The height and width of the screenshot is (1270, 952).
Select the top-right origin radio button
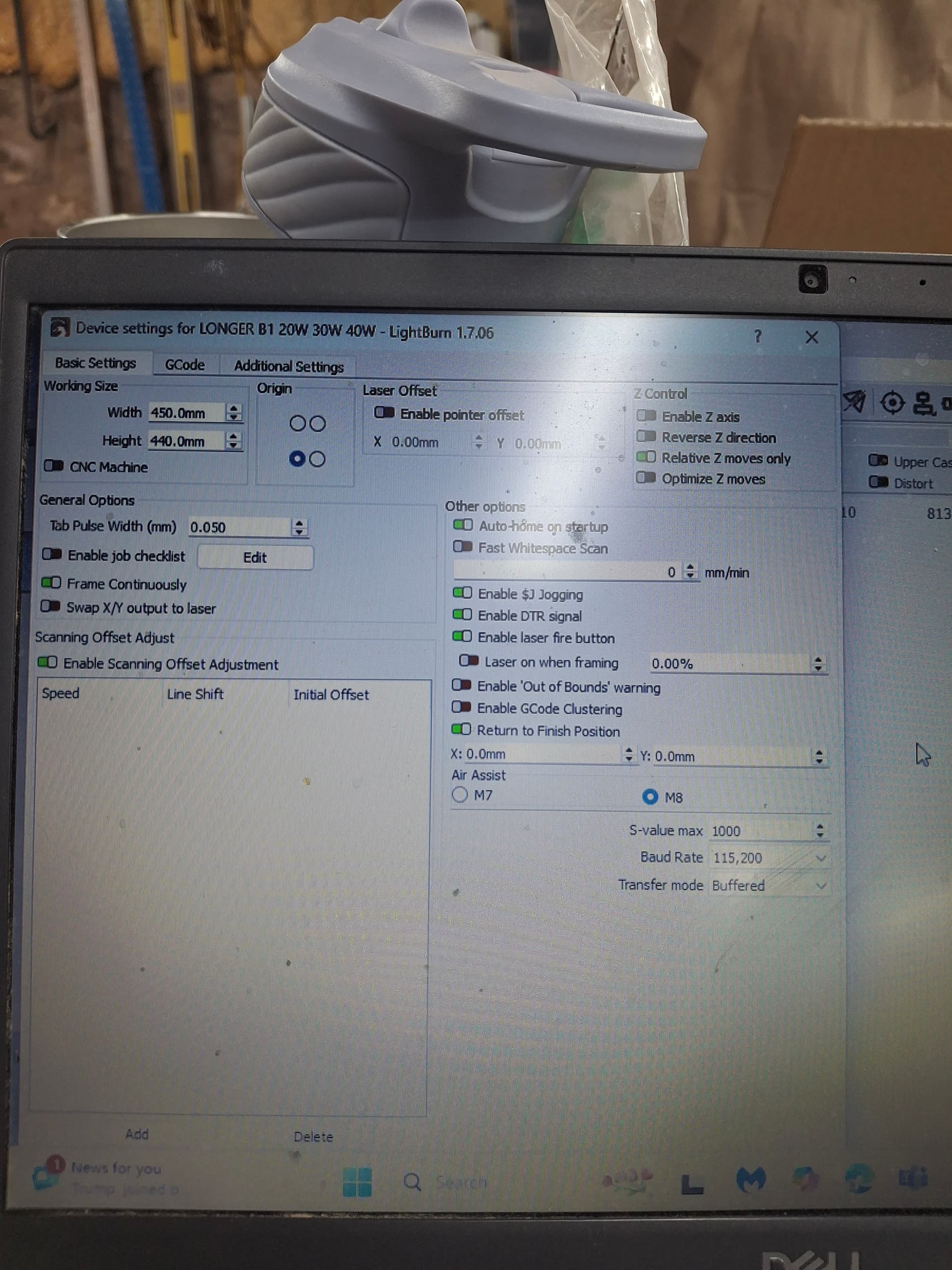point(317,424)
